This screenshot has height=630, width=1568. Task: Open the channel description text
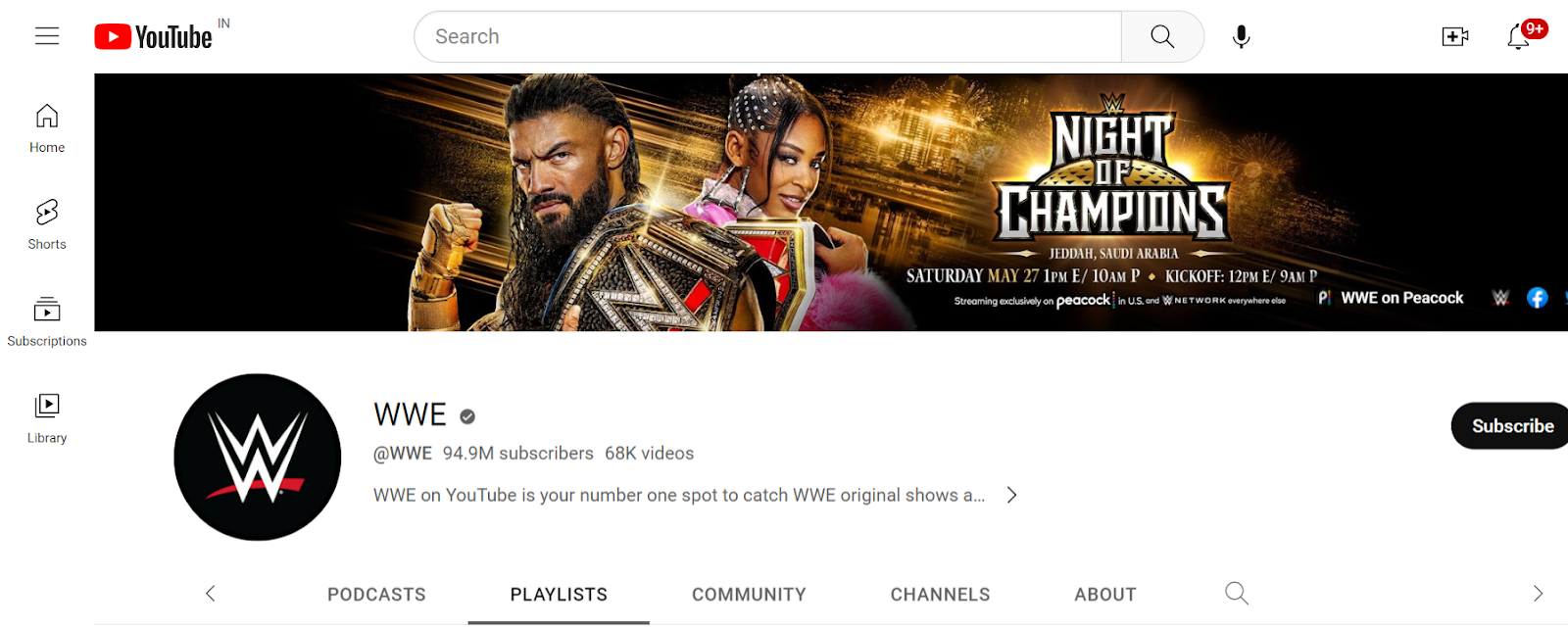coord(679,495)
